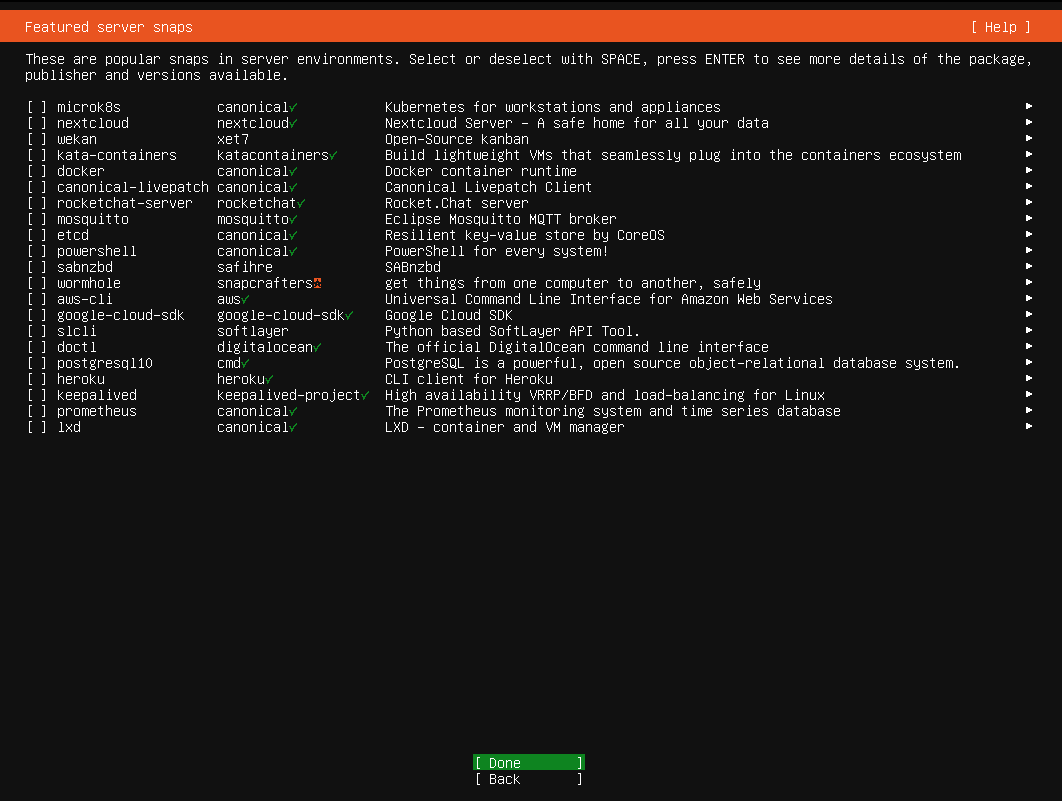Click the star badge beside snapcrafters
The image size is (1062, 801).
pos(317,283)
